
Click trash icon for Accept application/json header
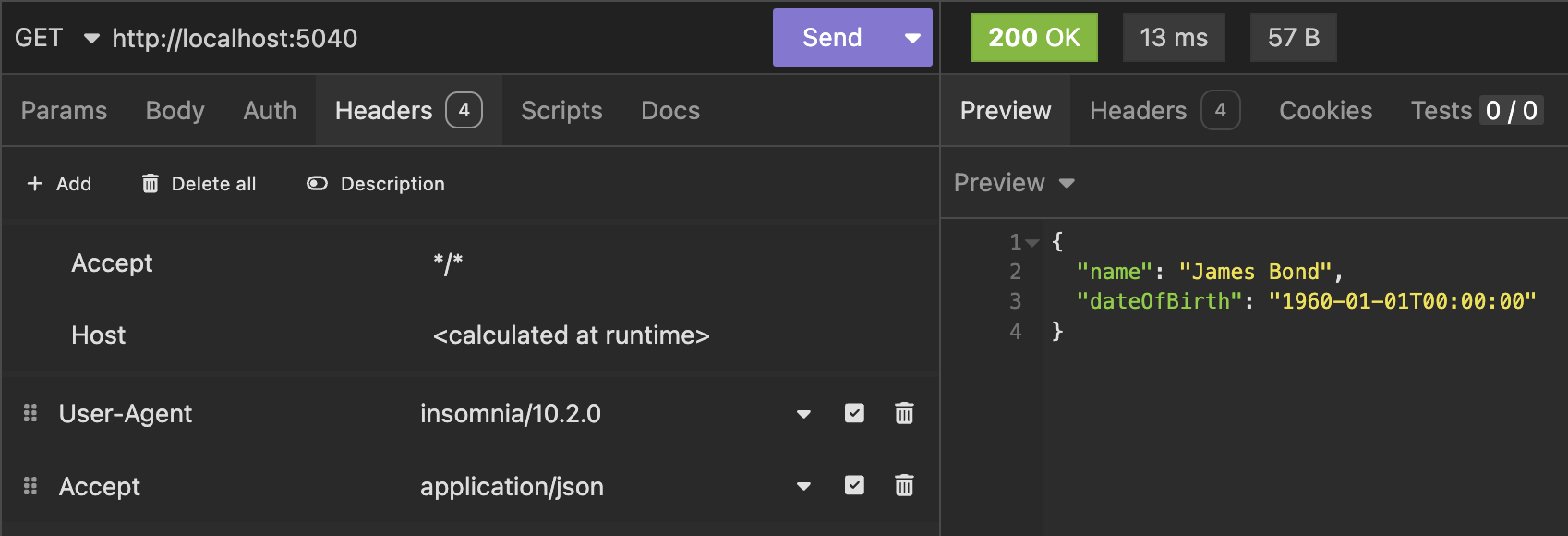pos(904,485)
